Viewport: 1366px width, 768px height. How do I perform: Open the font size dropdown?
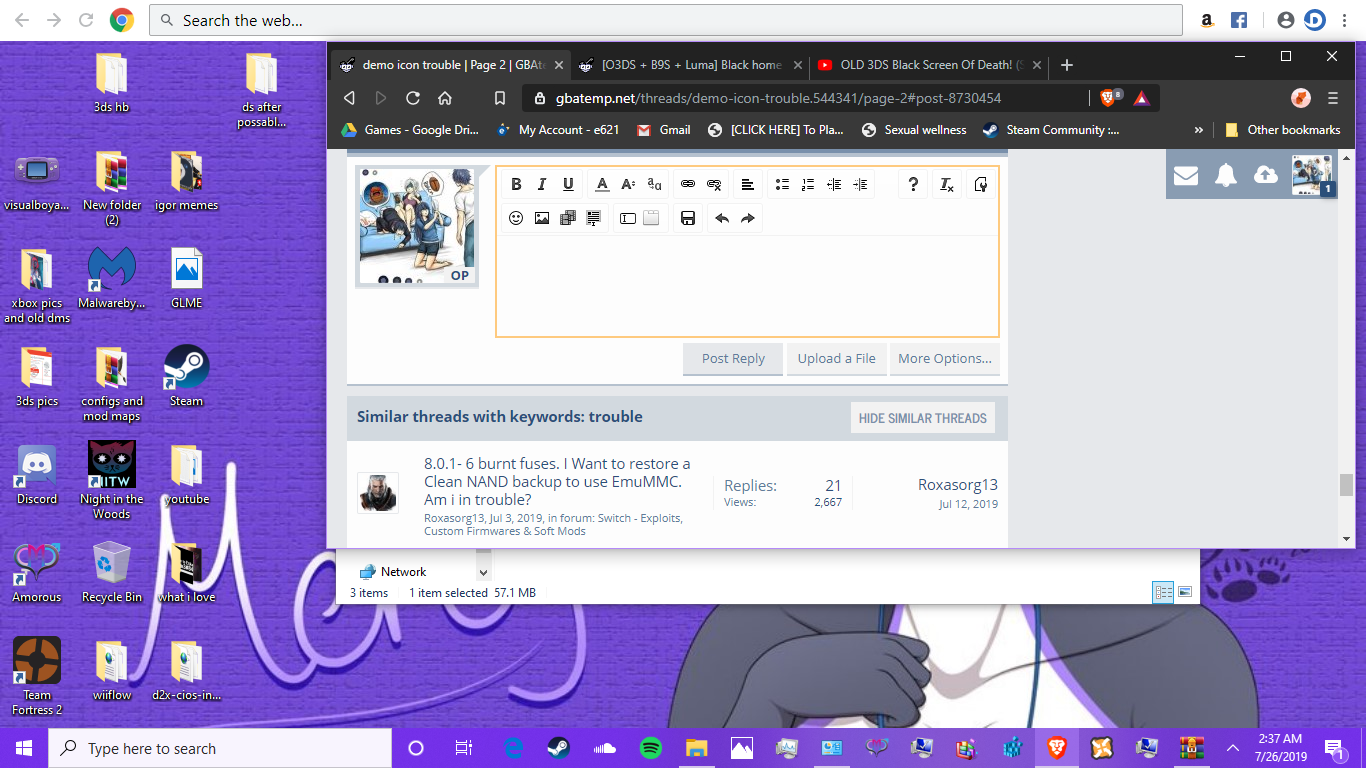click(628, 184)
